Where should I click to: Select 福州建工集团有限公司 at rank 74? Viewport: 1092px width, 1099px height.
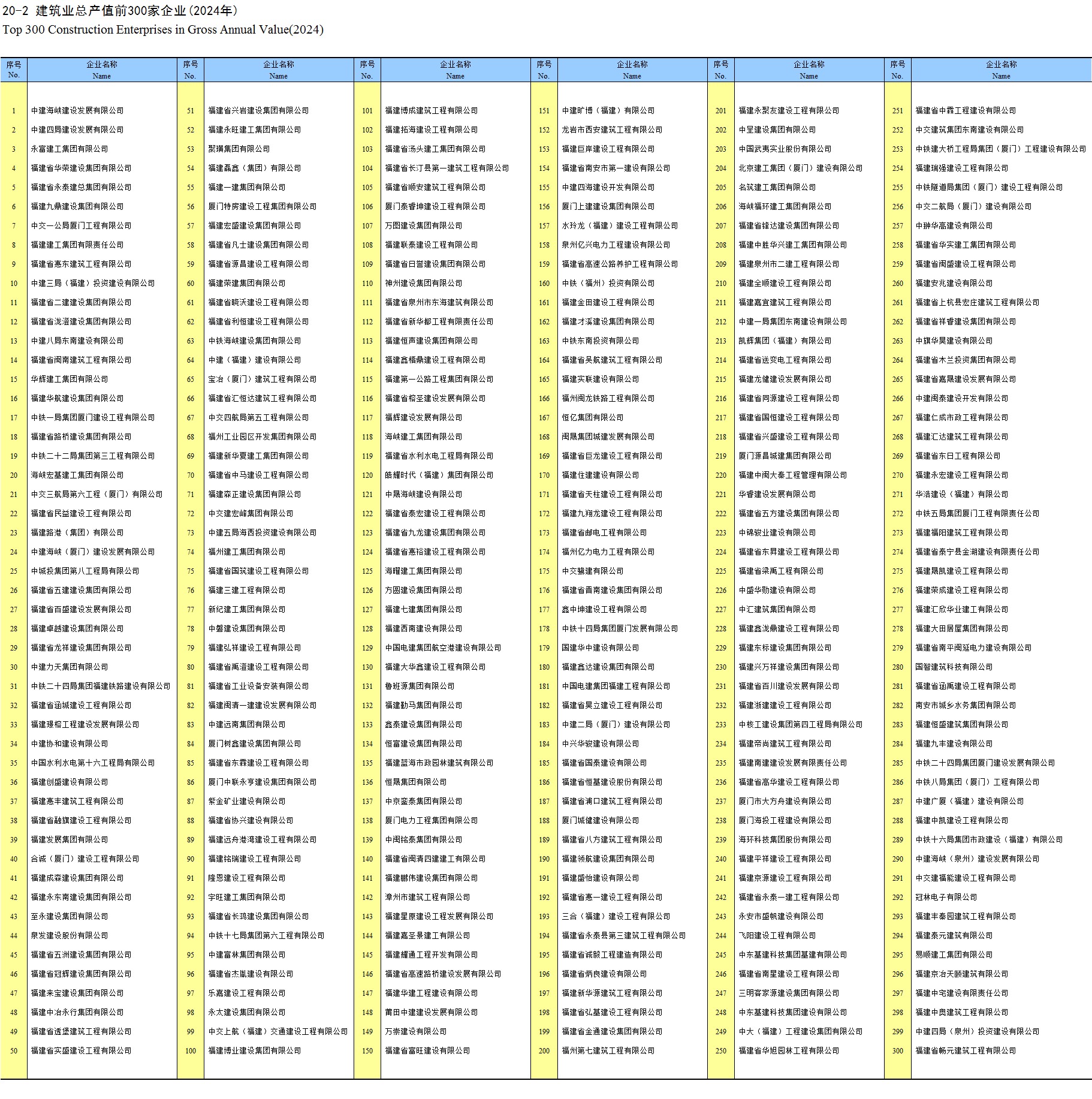pos(246,552)
